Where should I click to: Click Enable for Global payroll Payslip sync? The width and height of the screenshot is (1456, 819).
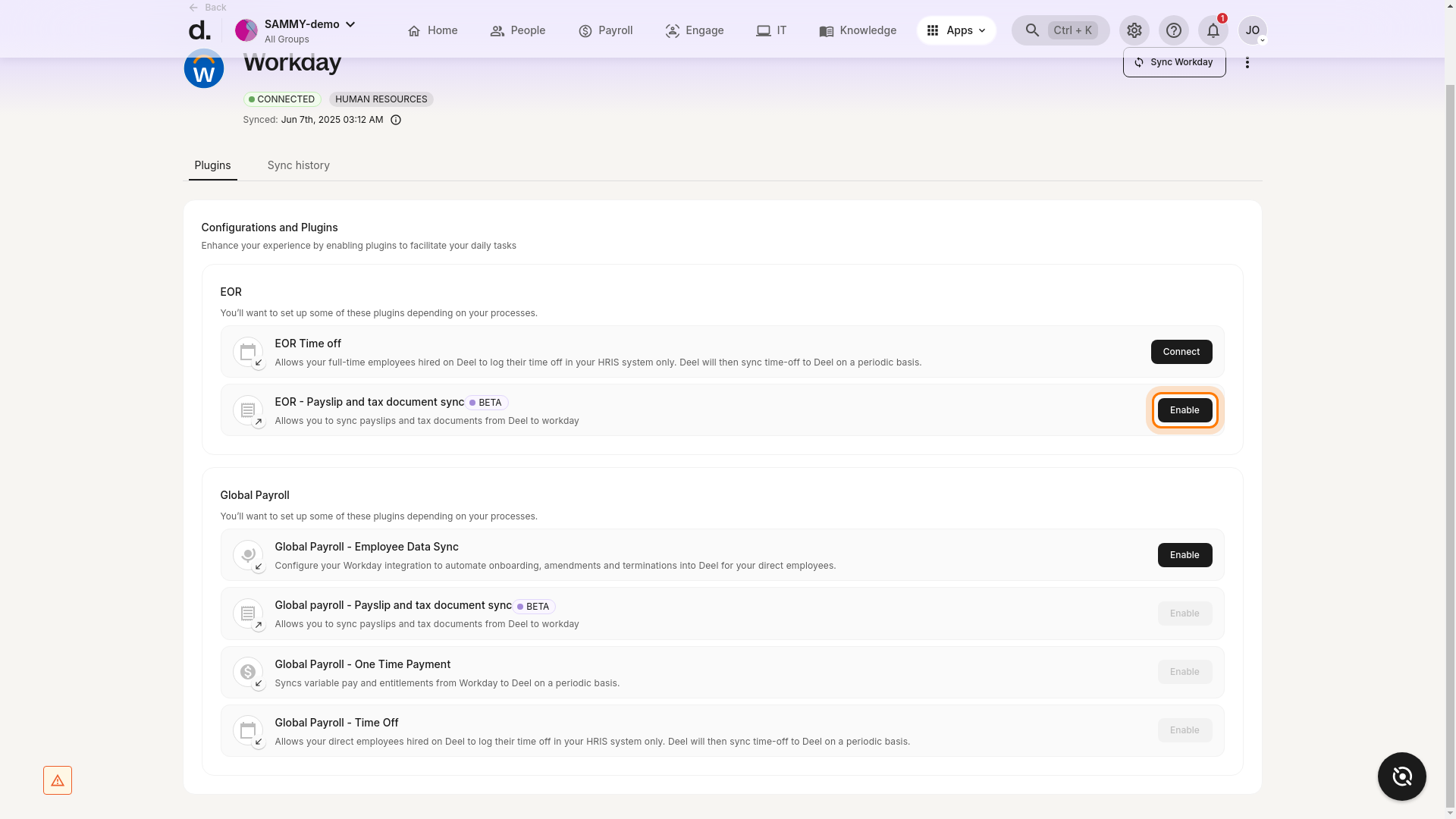point(1184,613)
